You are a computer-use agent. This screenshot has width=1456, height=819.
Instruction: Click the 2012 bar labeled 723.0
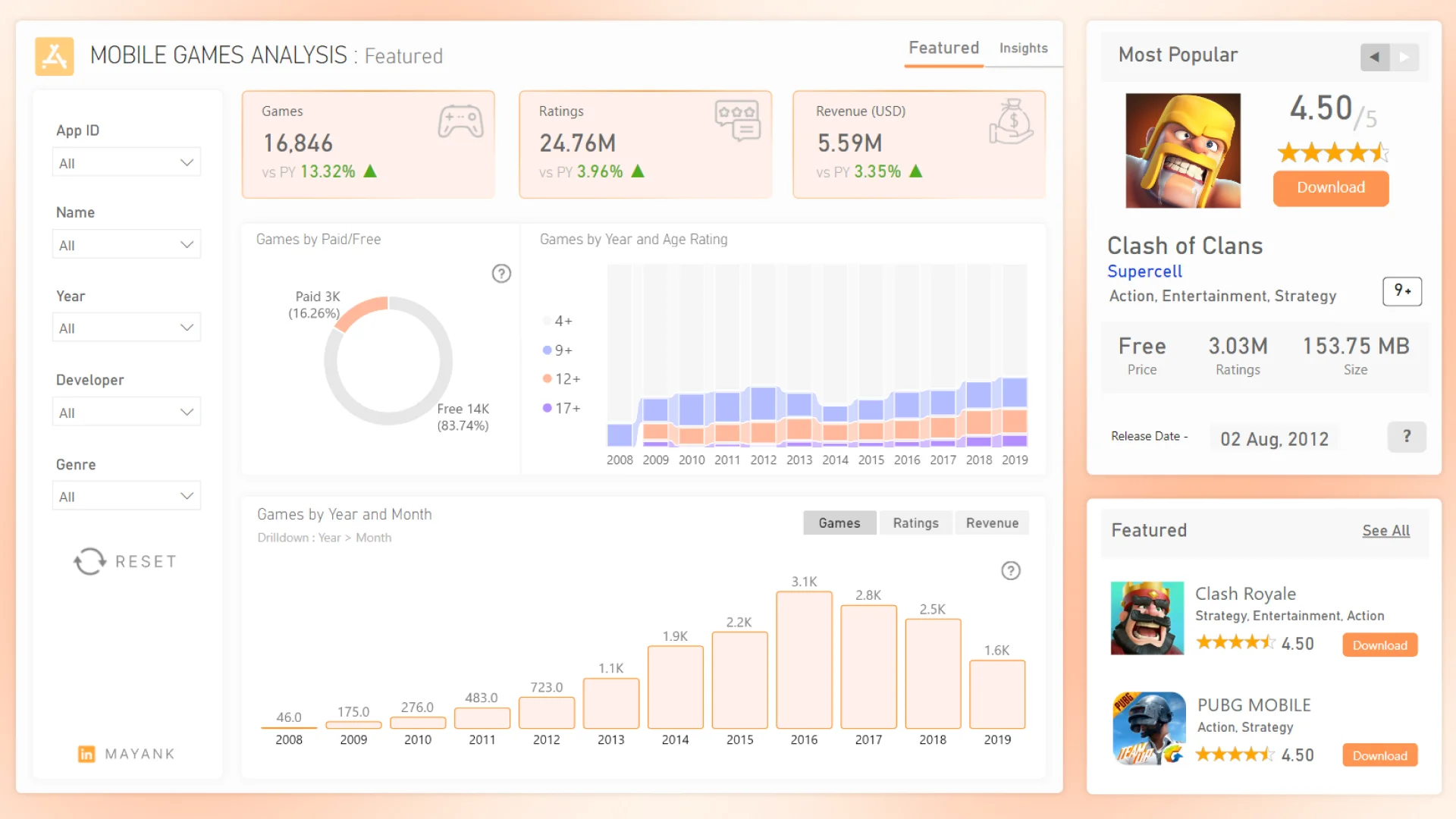coord(546,714)
